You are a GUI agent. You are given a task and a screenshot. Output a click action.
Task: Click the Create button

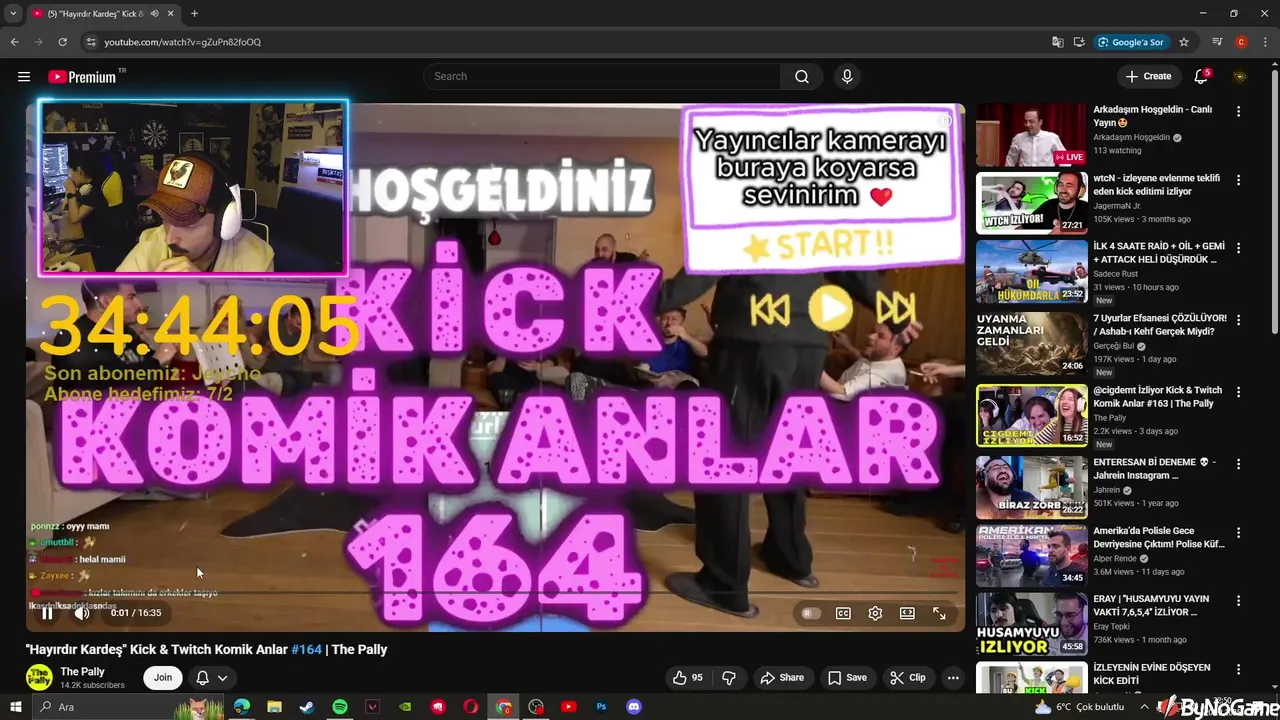[x=1148, y=76]
